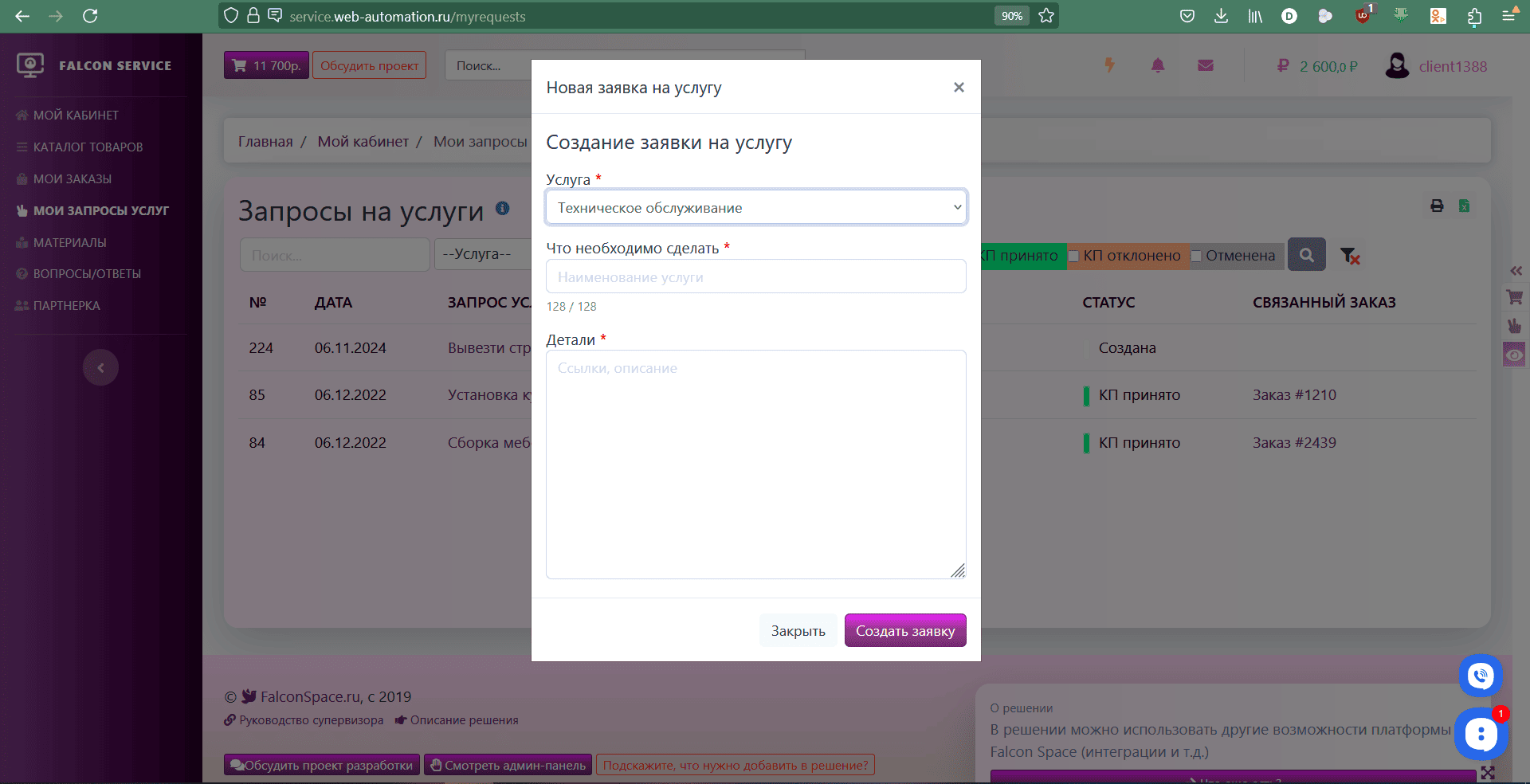The width and height of the screenshot is (1530, 784).
Task: Open the info icon beside Запросы на услуги
Action: pos(502,208)
